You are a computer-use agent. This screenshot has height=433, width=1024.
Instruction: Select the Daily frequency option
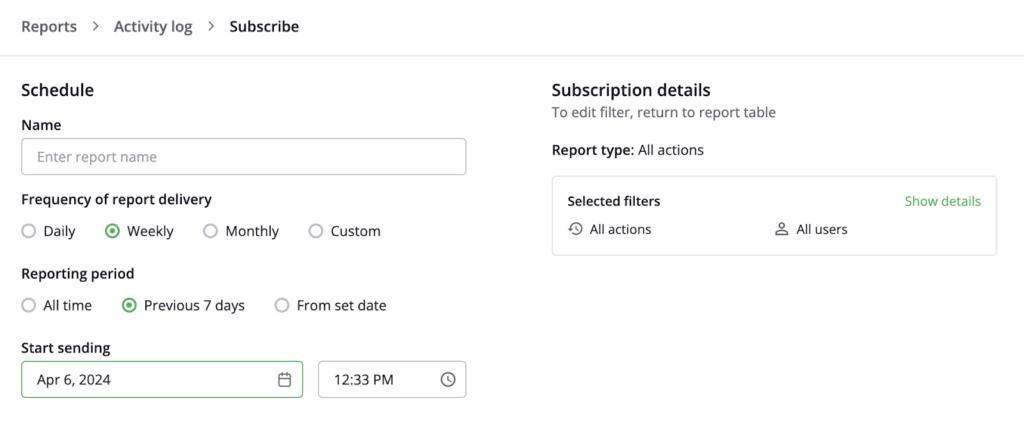29,231
